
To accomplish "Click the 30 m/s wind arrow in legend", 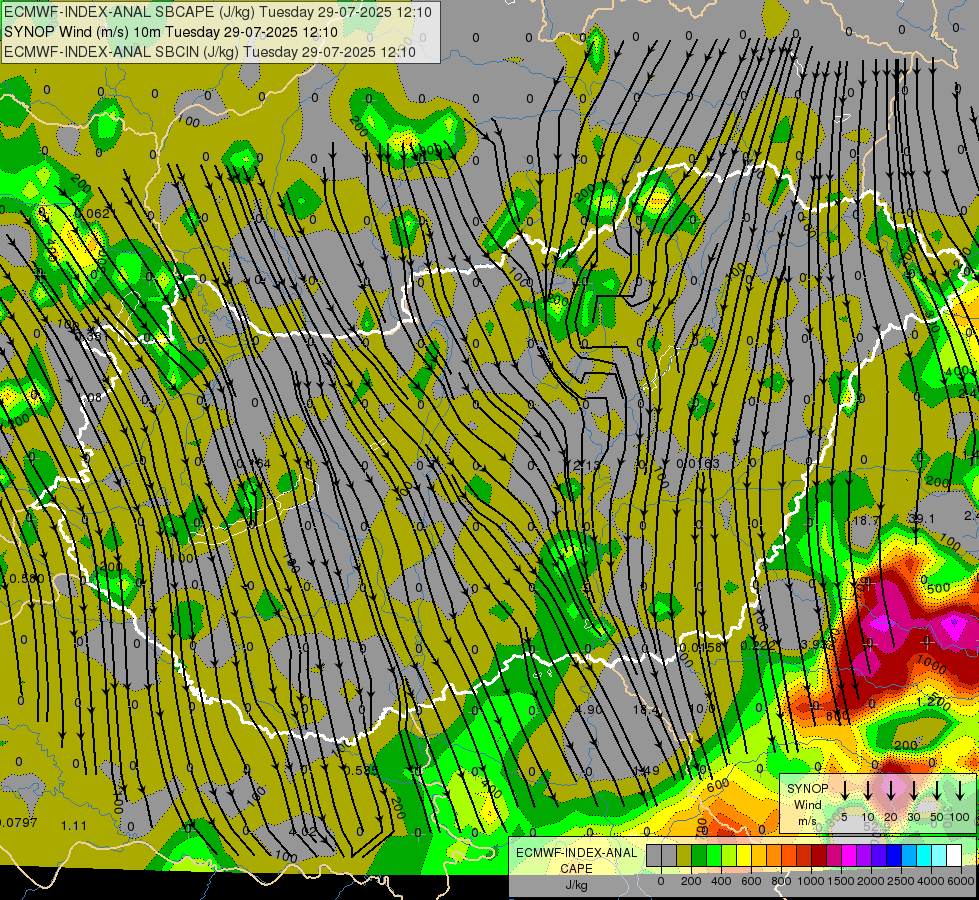I will pyautogui.click(x=913, y=790).
